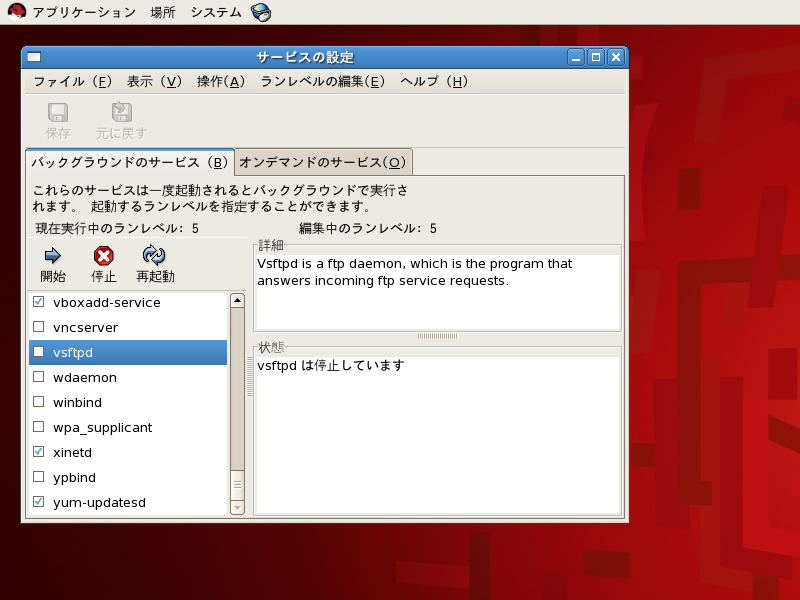Click the Revert (元に戻す) toolbar icon
This screenshot has height=600, width=800.
coord(121,113)
